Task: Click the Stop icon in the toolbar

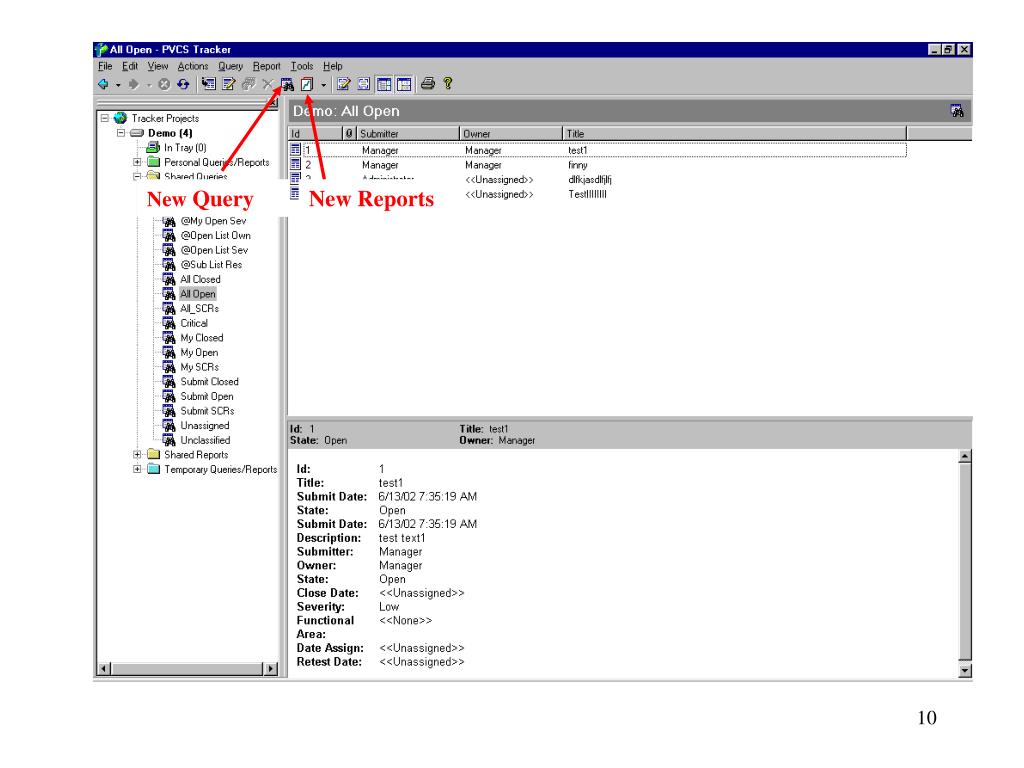Action: (165, 84)
